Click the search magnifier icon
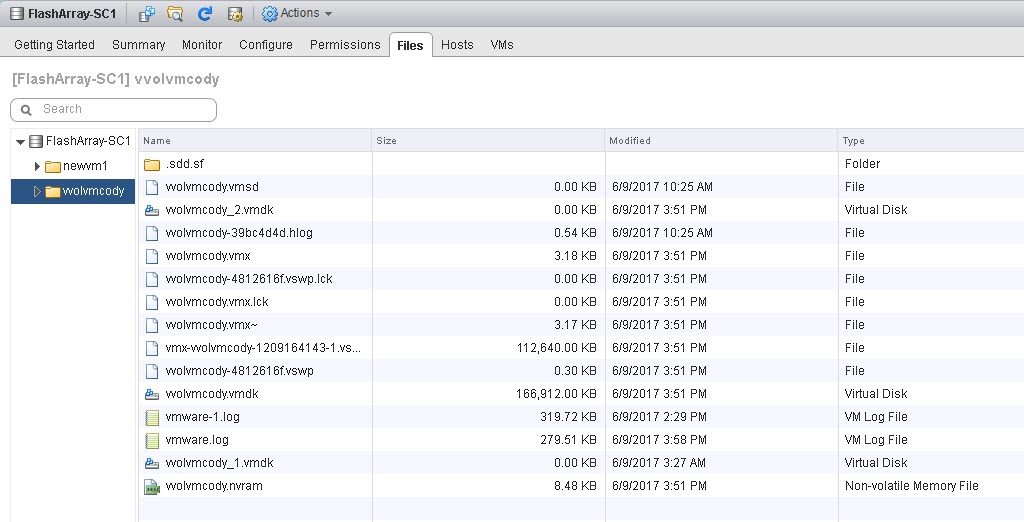 (26, 110)
